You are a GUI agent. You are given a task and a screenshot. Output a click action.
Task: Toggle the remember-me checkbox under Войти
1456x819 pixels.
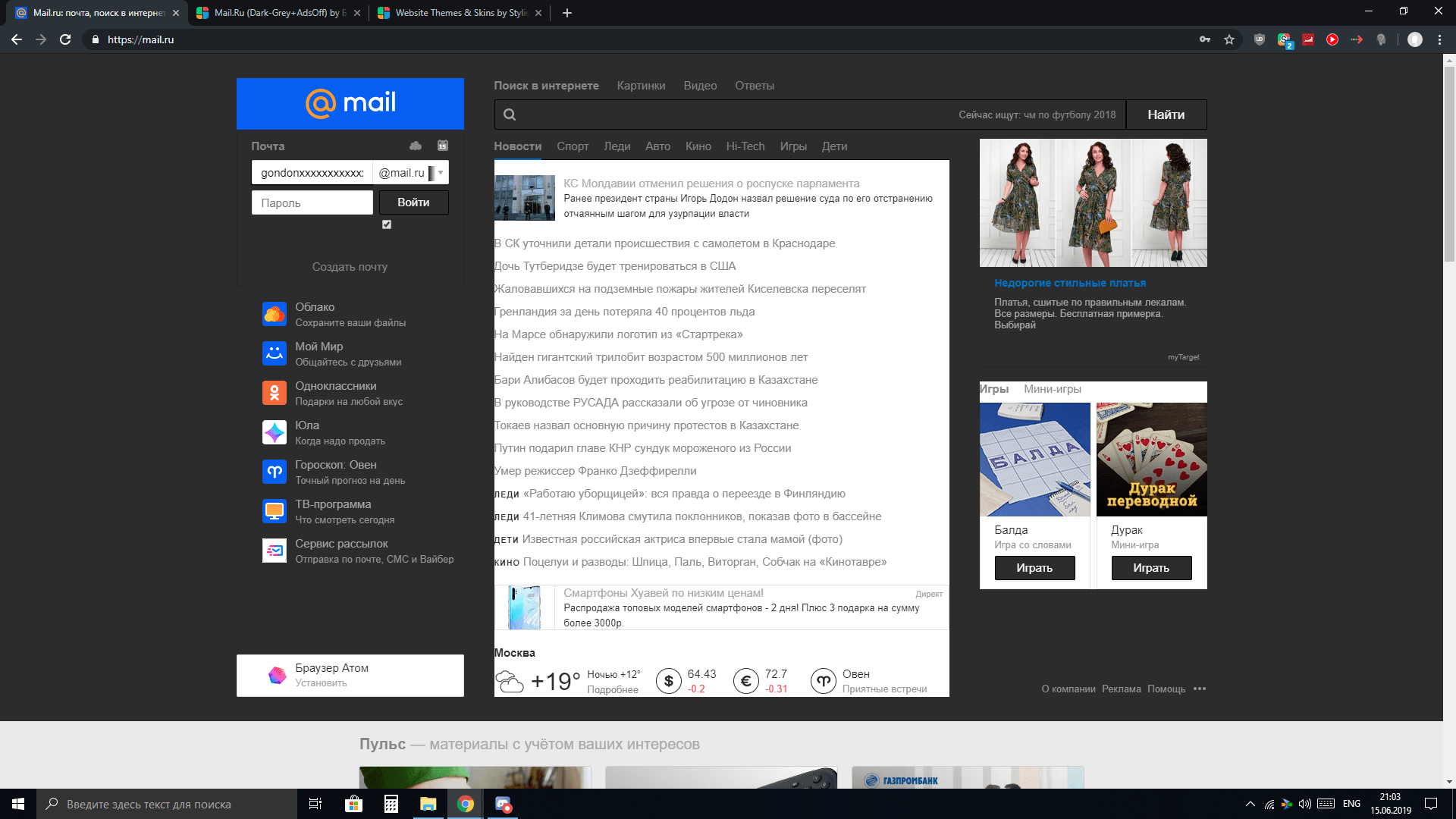[x=387, y=224]
